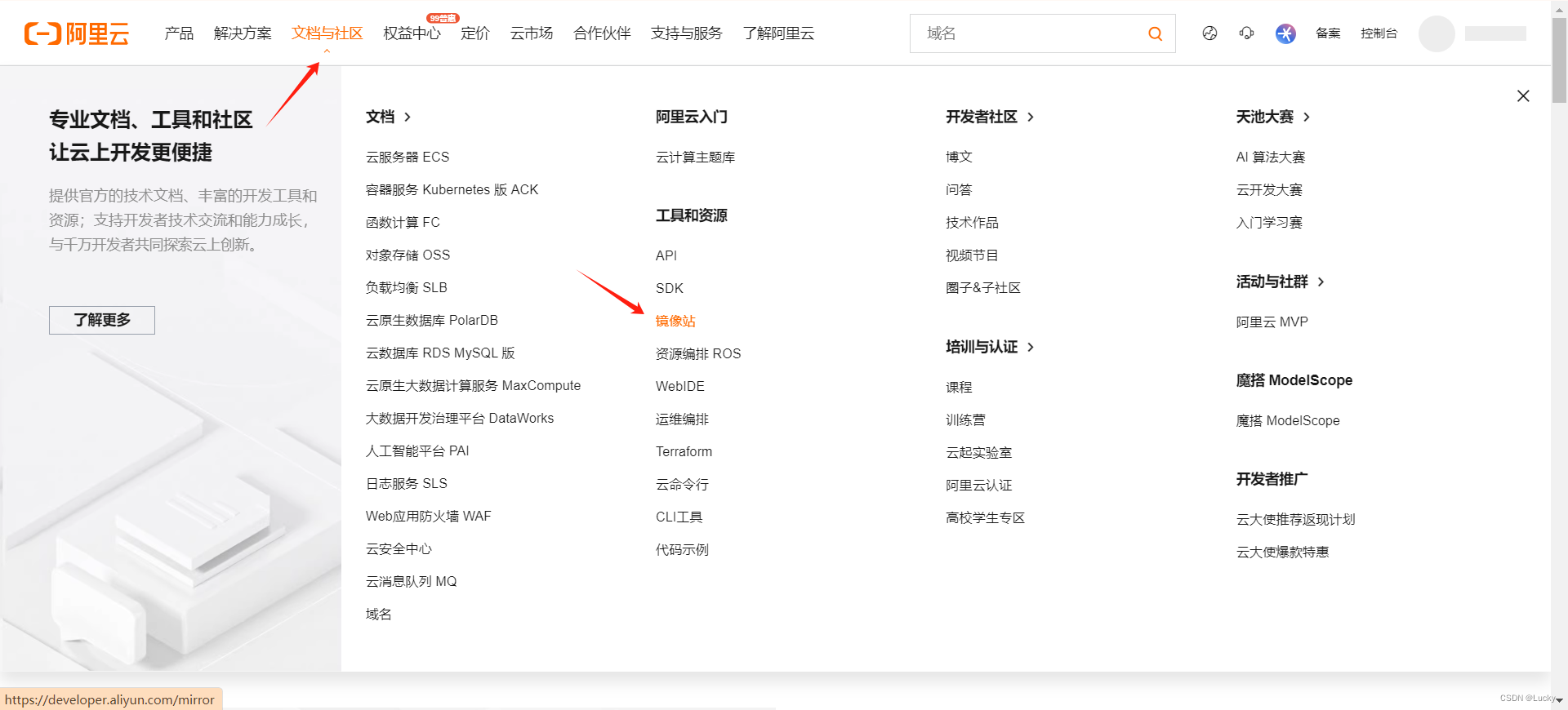Click the orange search magnifier icon
1568x710 pixels.
1155,33
